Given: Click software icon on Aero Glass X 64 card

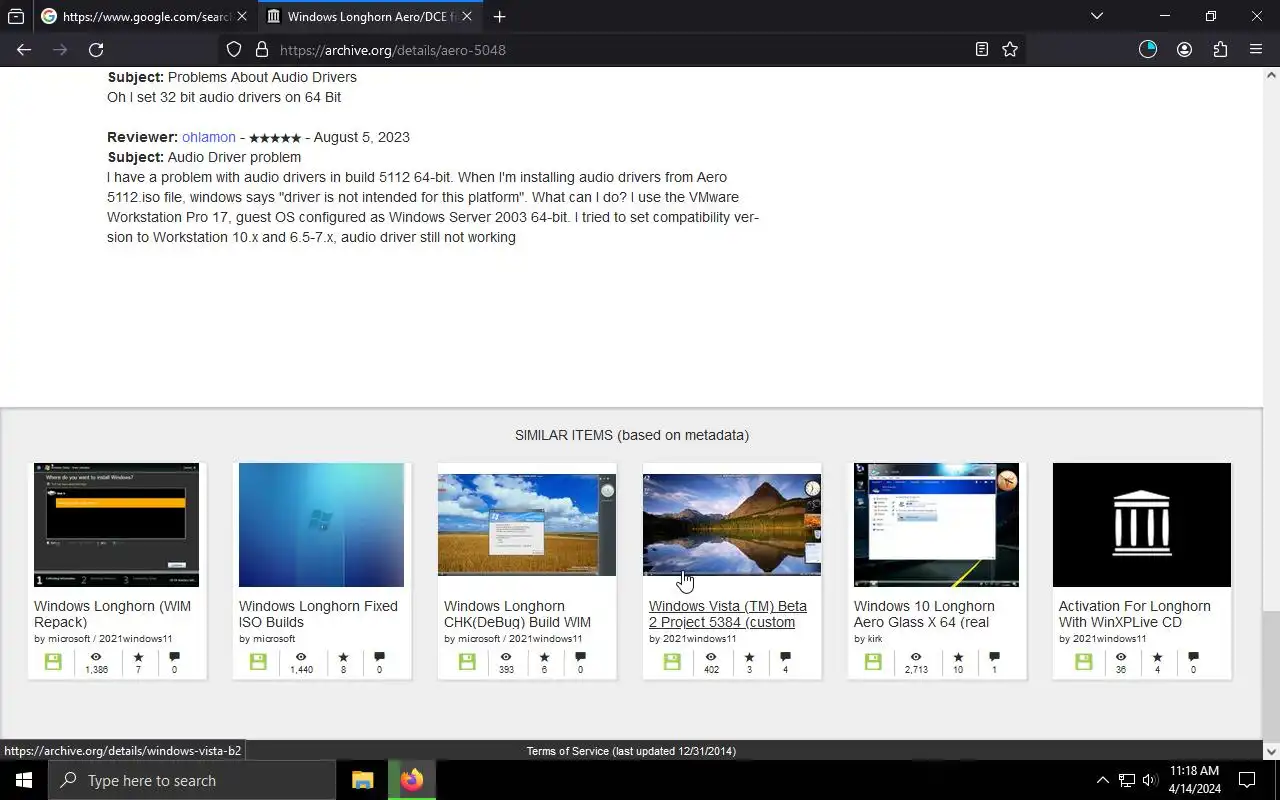Looking at the screenshot, I should point(873,662).
